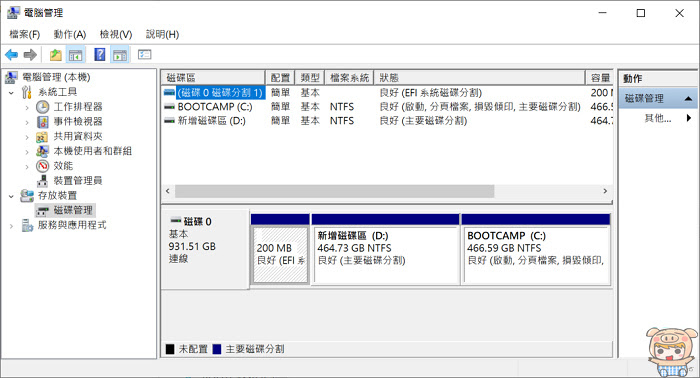700x378 pixels.
Task: Click the 服務與應用程式 icon
Action: pyautogui.click(x=27, y=225)
